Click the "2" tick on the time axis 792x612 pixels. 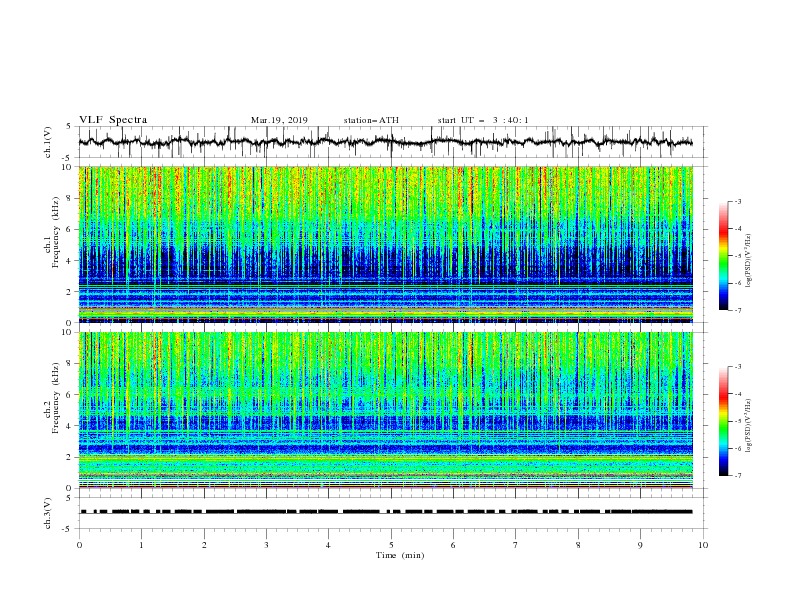pos(204,545)
